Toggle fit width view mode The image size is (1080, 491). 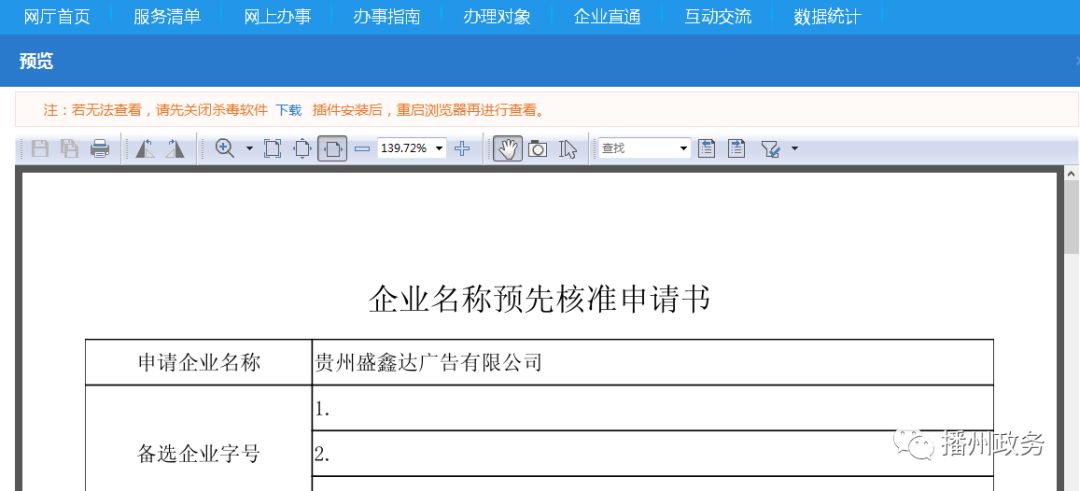(x=333, y=149)
